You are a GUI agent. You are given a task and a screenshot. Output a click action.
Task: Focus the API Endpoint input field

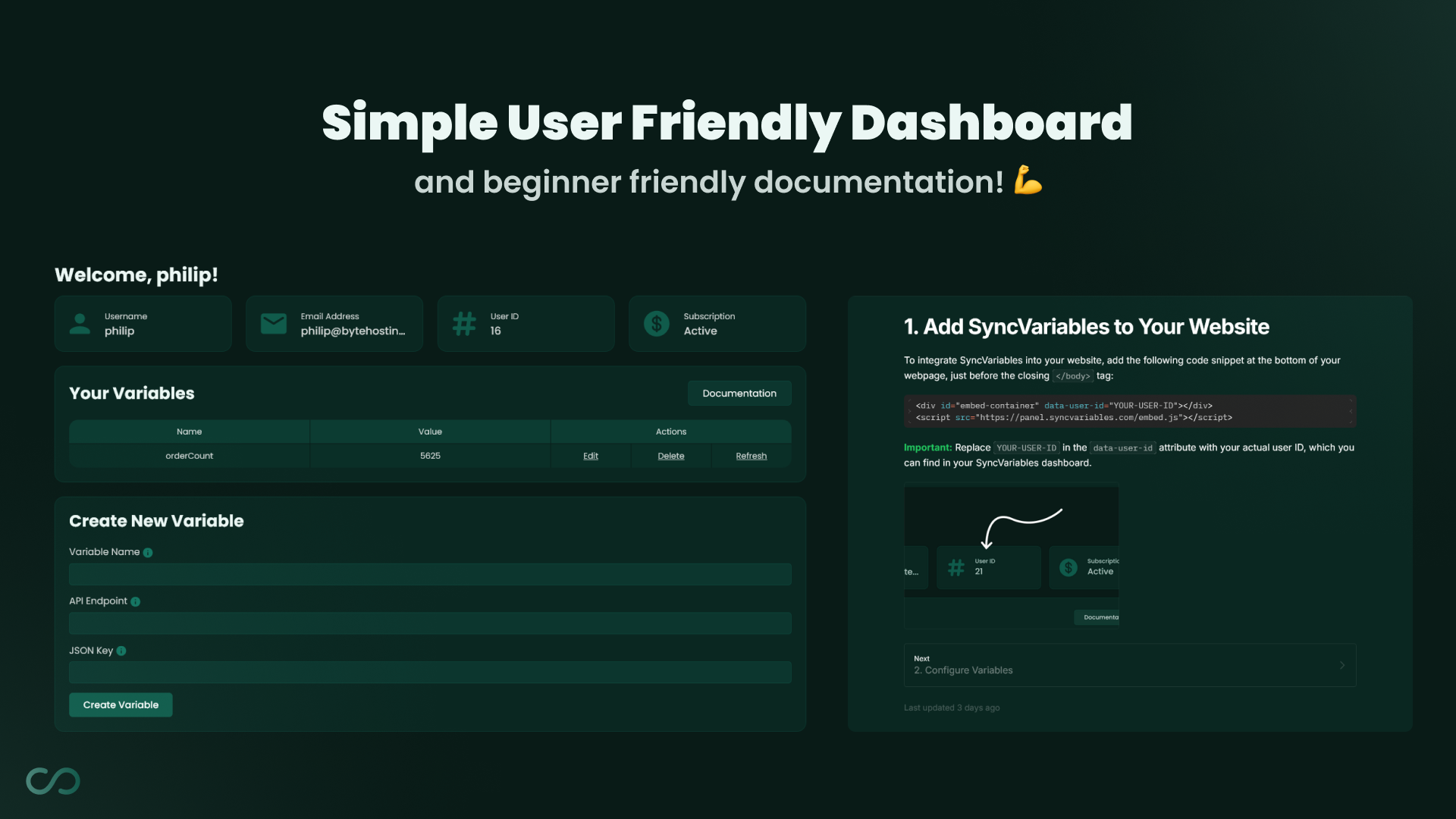click(x=430, y=623)
